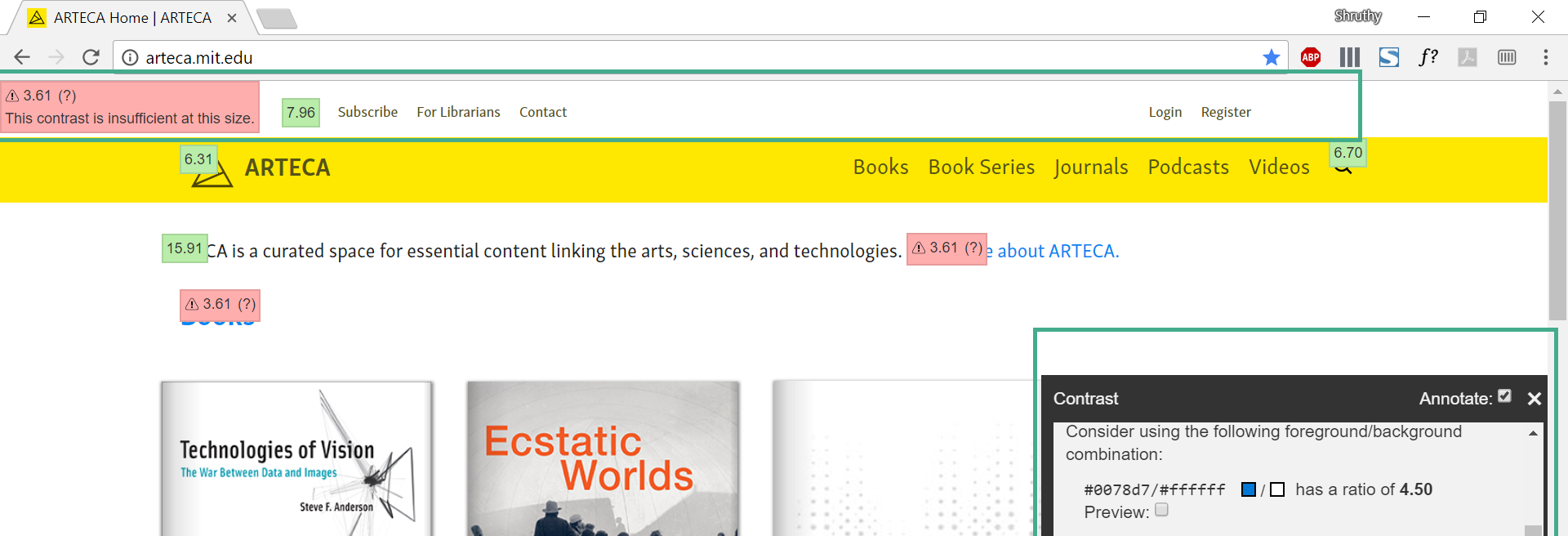
Task: Close the Contrast panel
Action: pyautogui.click(x=1535, y=399)
